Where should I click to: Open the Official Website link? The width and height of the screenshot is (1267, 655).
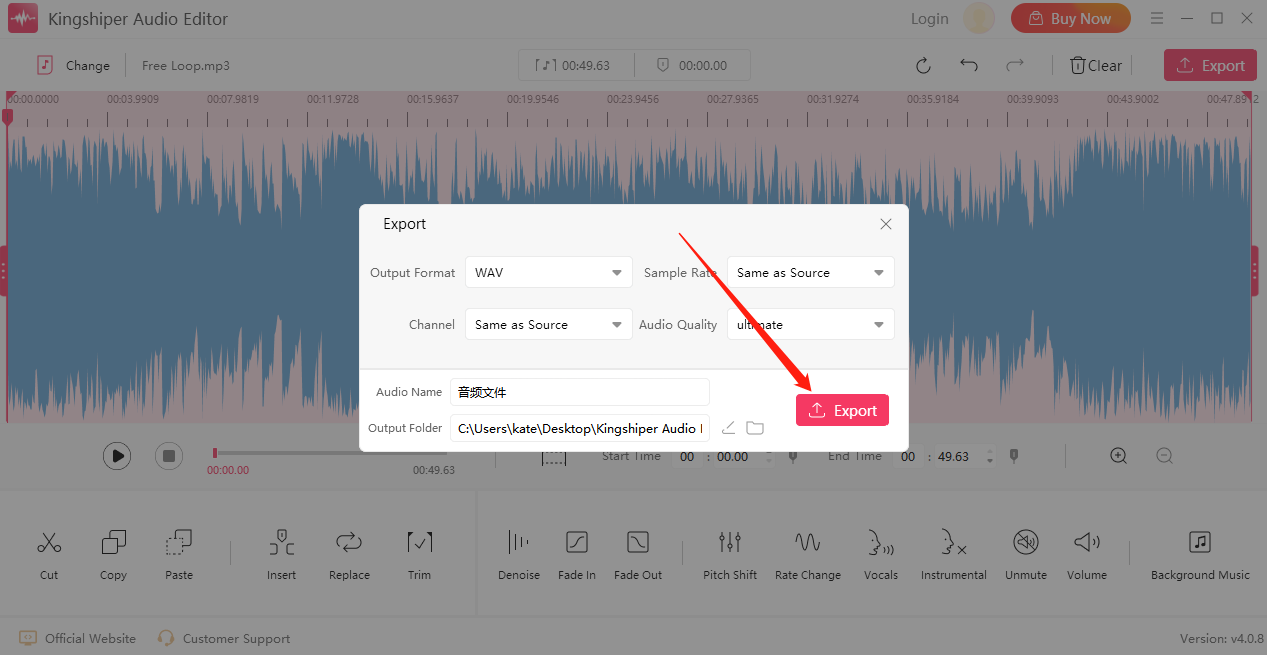78,638
